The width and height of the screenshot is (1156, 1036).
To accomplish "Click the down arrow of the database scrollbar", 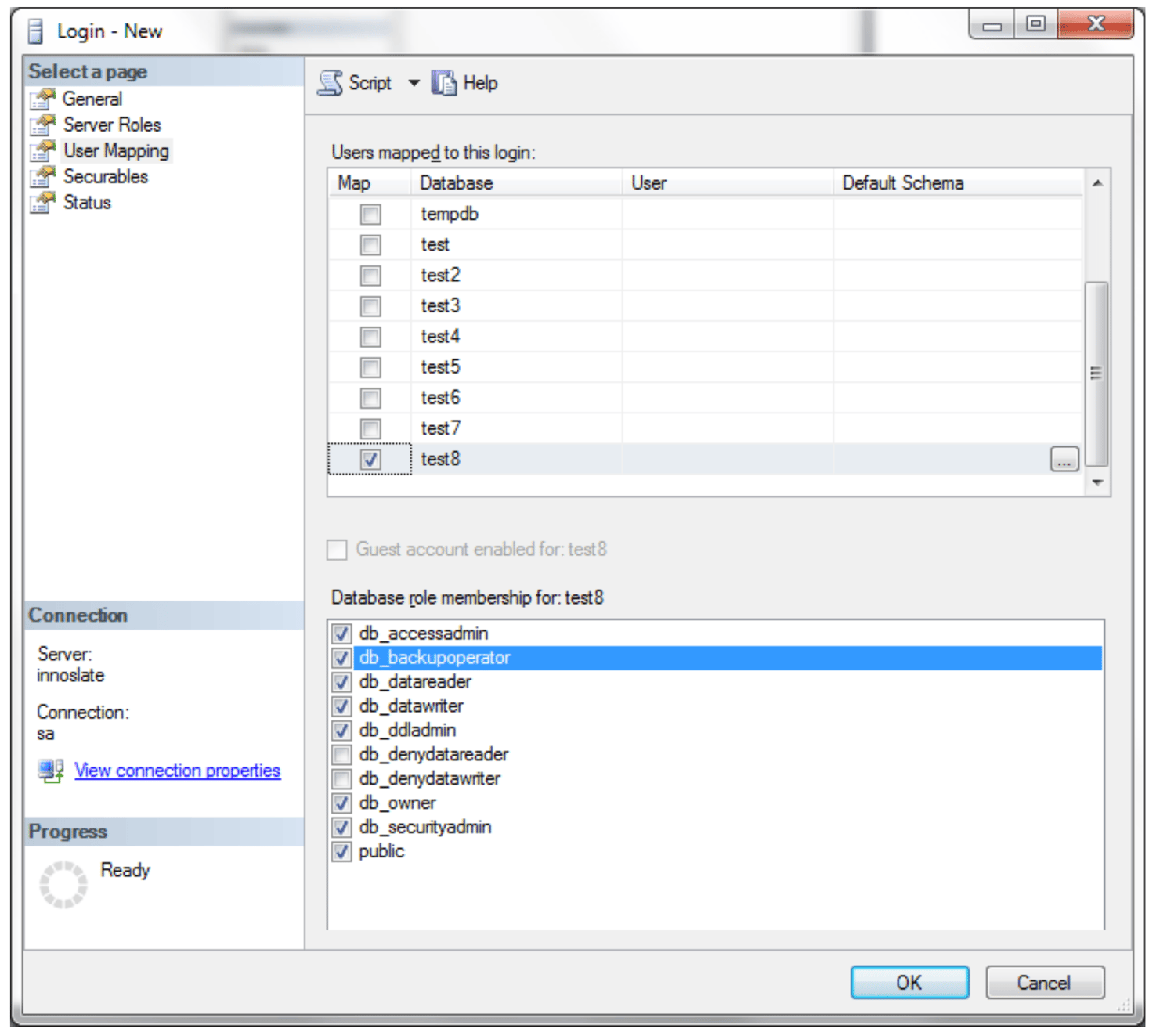I will (x=1095, y=481).
